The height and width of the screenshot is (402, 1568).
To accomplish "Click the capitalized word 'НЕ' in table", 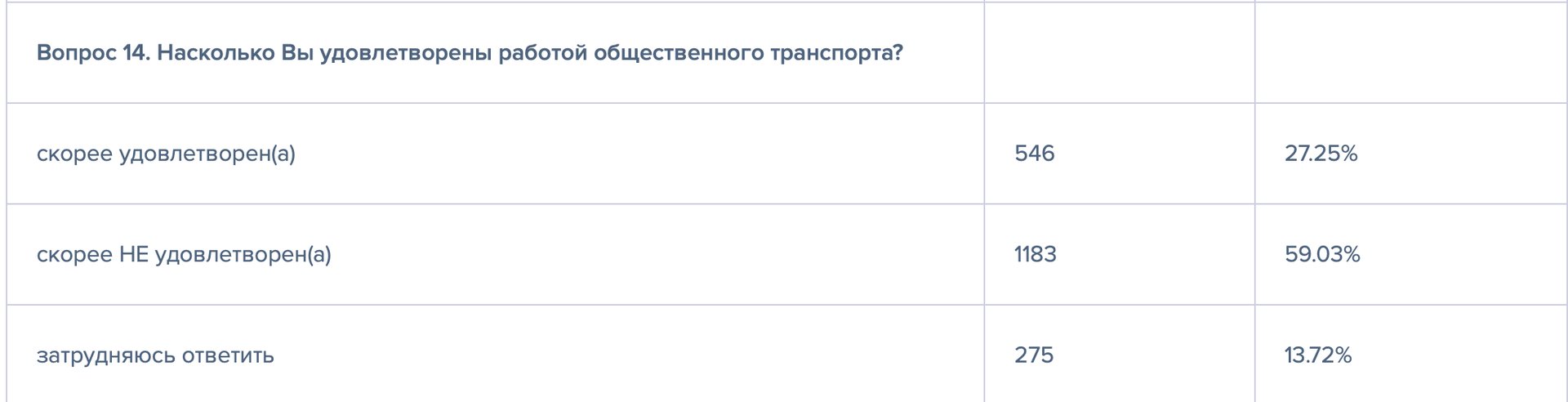I will click(134, 255).
